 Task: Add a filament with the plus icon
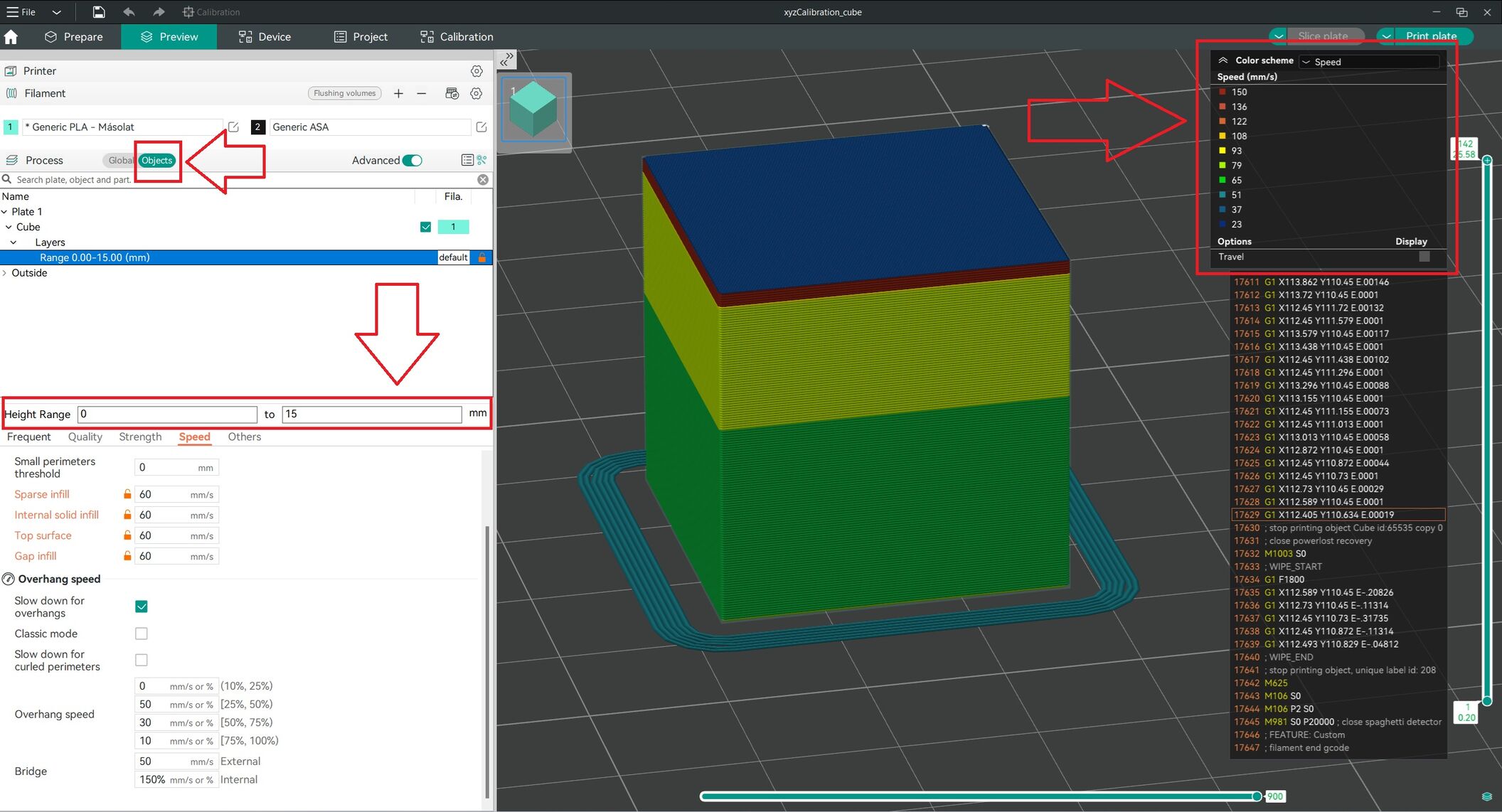pyautogui.click(x=398, y=93)
